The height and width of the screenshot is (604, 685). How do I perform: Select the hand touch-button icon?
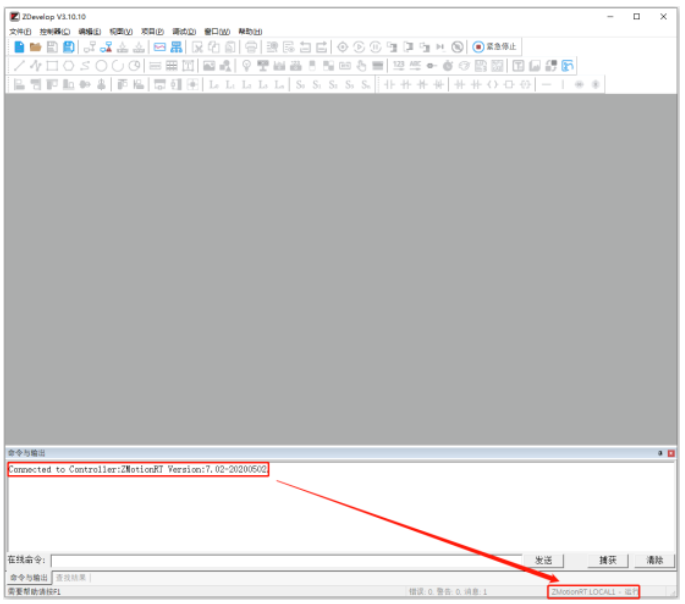[361, 66]
